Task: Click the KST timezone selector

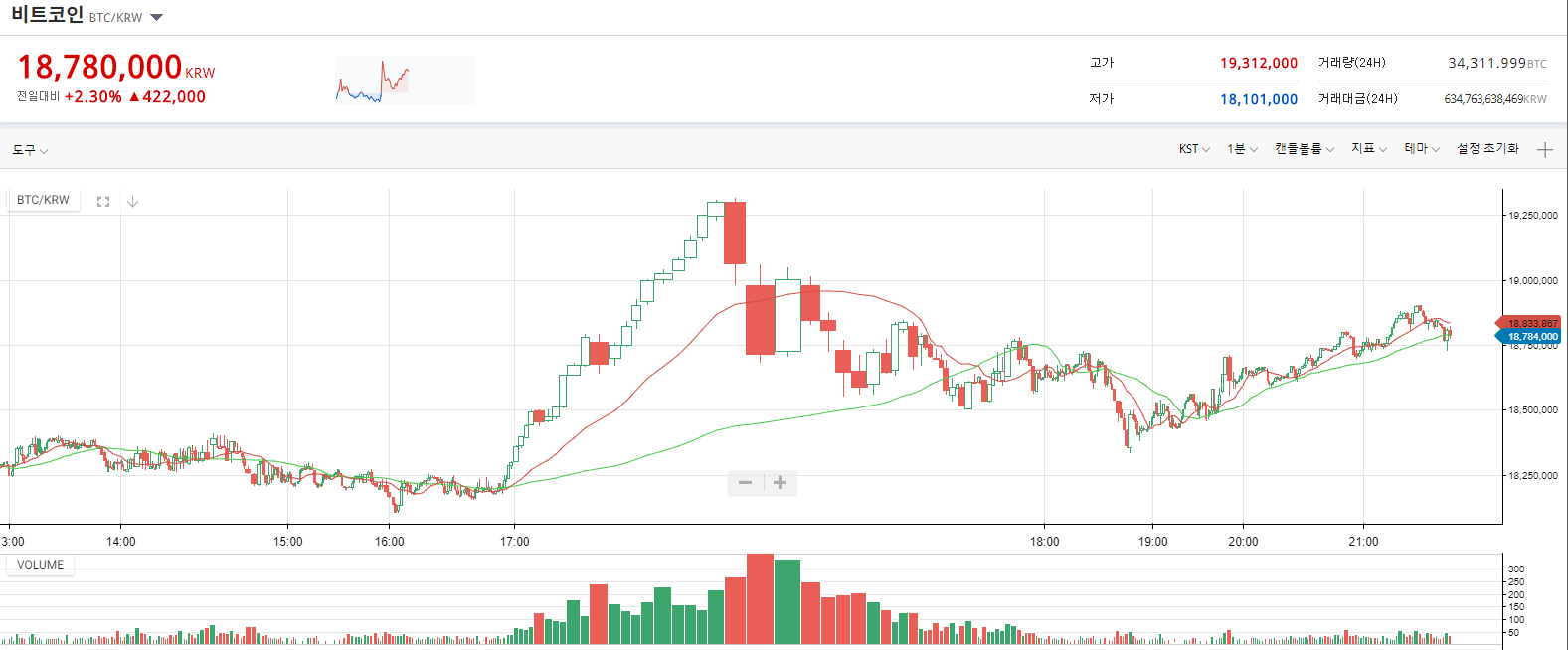Action: pos(1191,148)
